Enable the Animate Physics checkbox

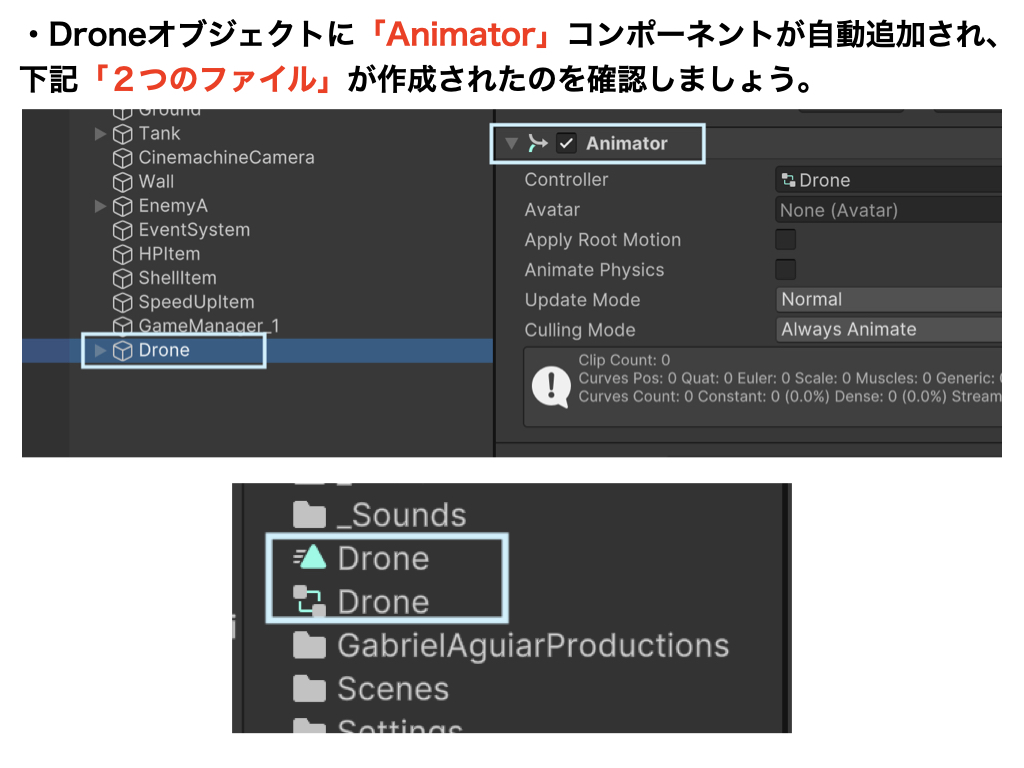click(x=786, y=270)
